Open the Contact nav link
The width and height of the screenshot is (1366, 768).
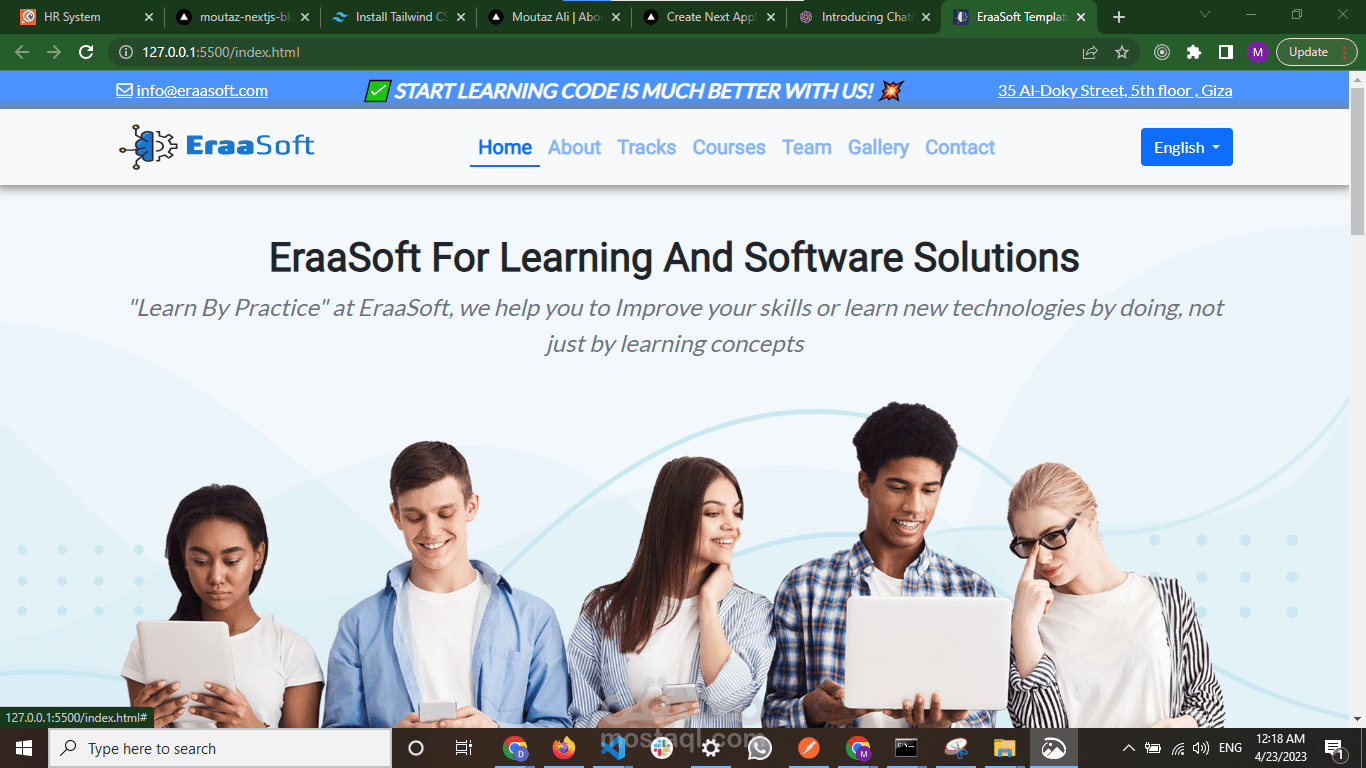point(960,147)
